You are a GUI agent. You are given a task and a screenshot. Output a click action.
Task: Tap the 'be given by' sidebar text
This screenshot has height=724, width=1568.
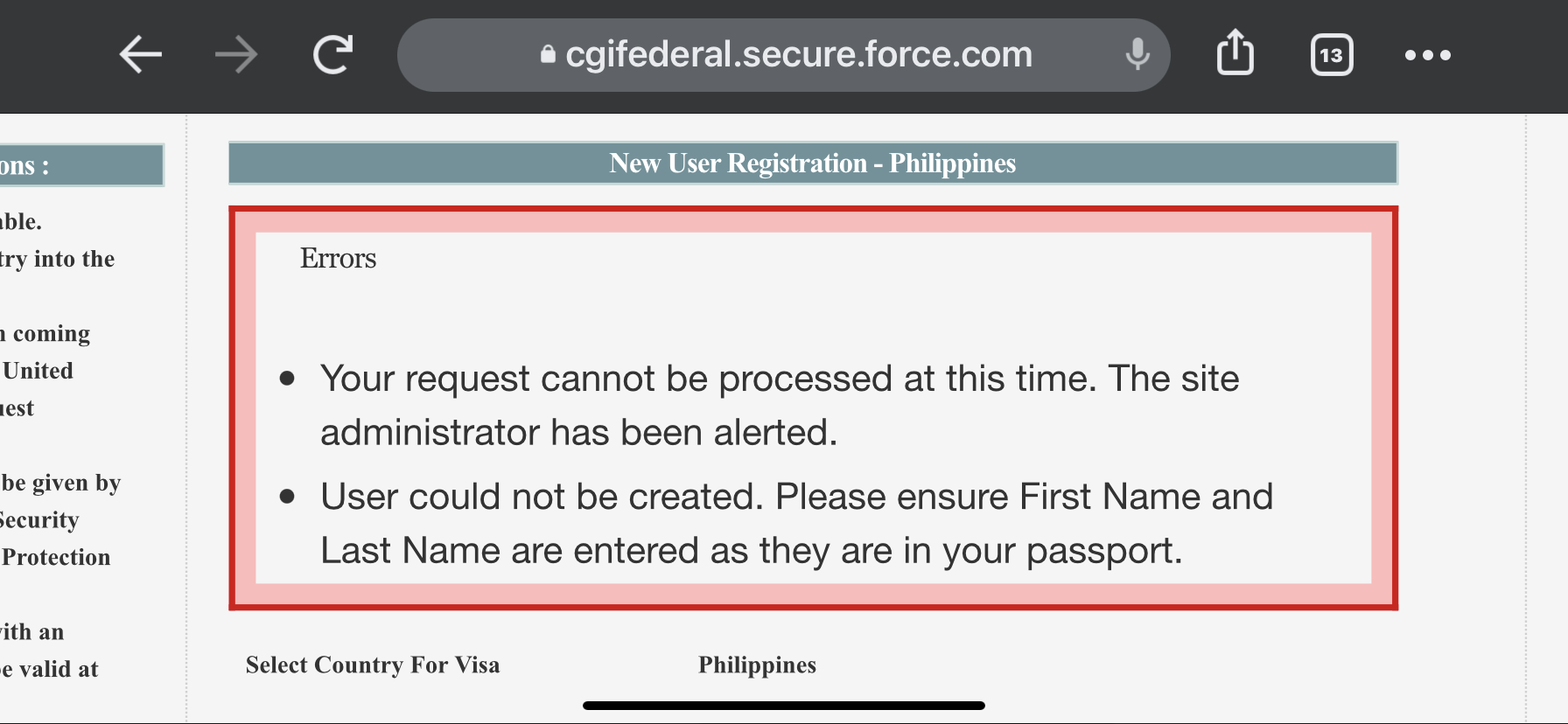60,483
